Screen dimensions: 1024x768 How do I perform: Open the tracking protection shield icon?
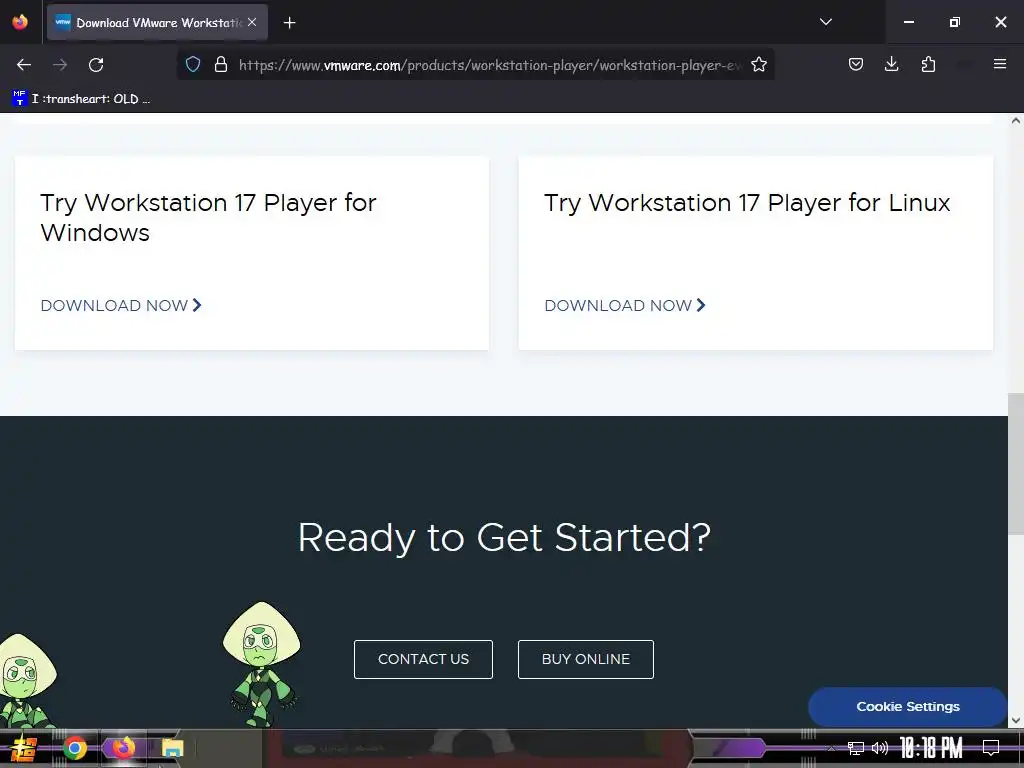pyautogui.click(x=193, y=65)
